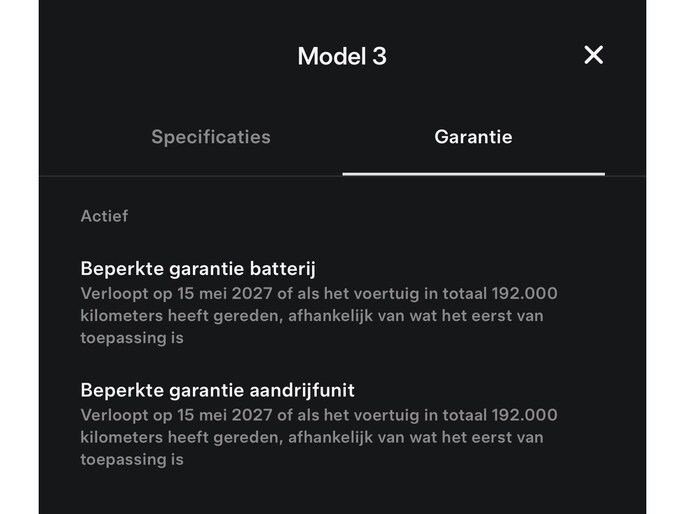Select the Garantie tab
Screen dimensions: 685x514
pos(473,137)
